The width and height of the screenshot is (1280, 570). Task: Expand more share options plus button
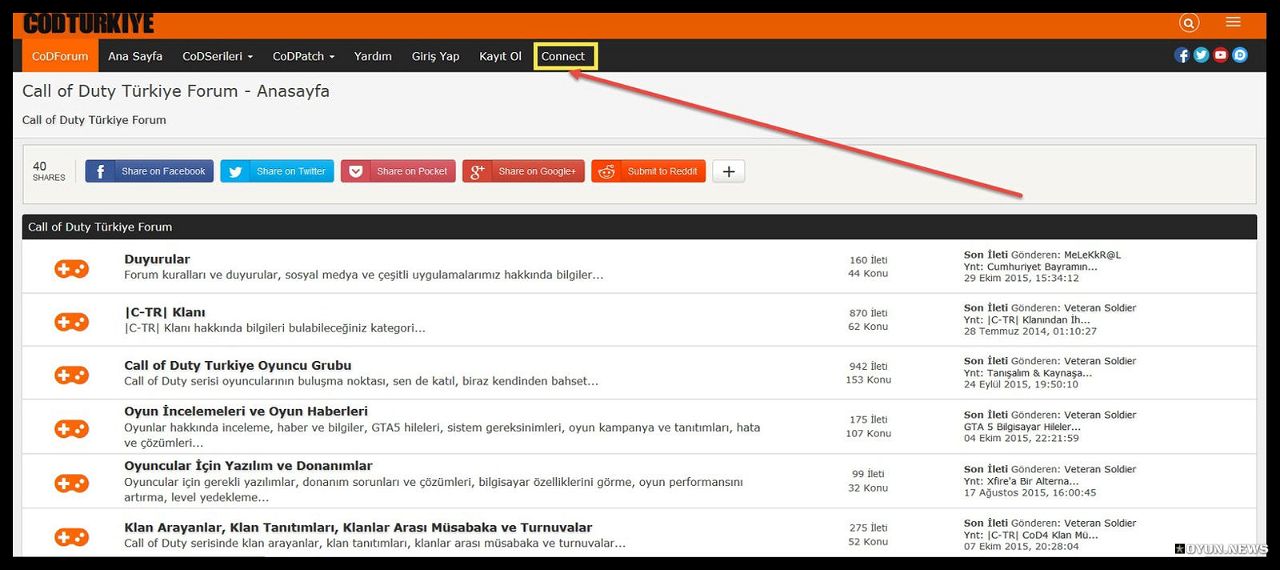(728, 171)
